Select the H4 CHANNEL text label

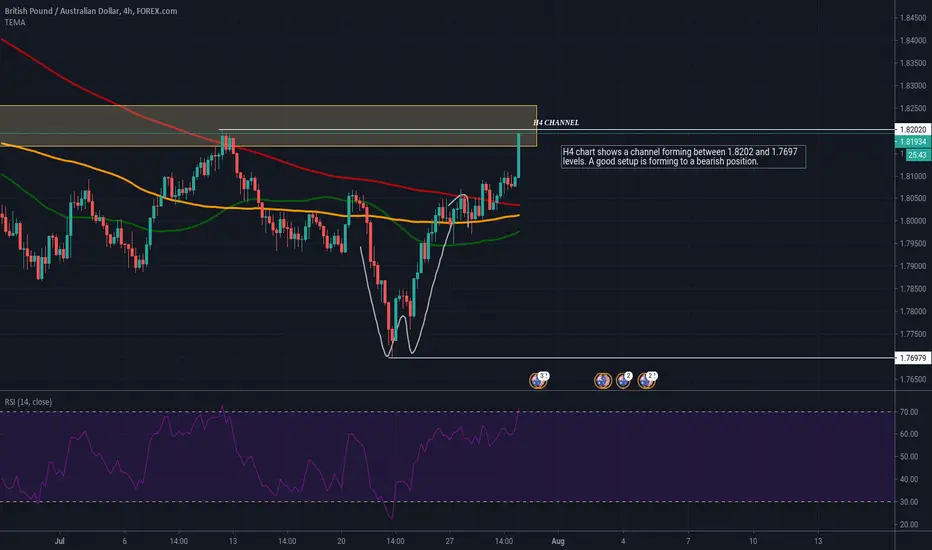[x=556, y=122]
